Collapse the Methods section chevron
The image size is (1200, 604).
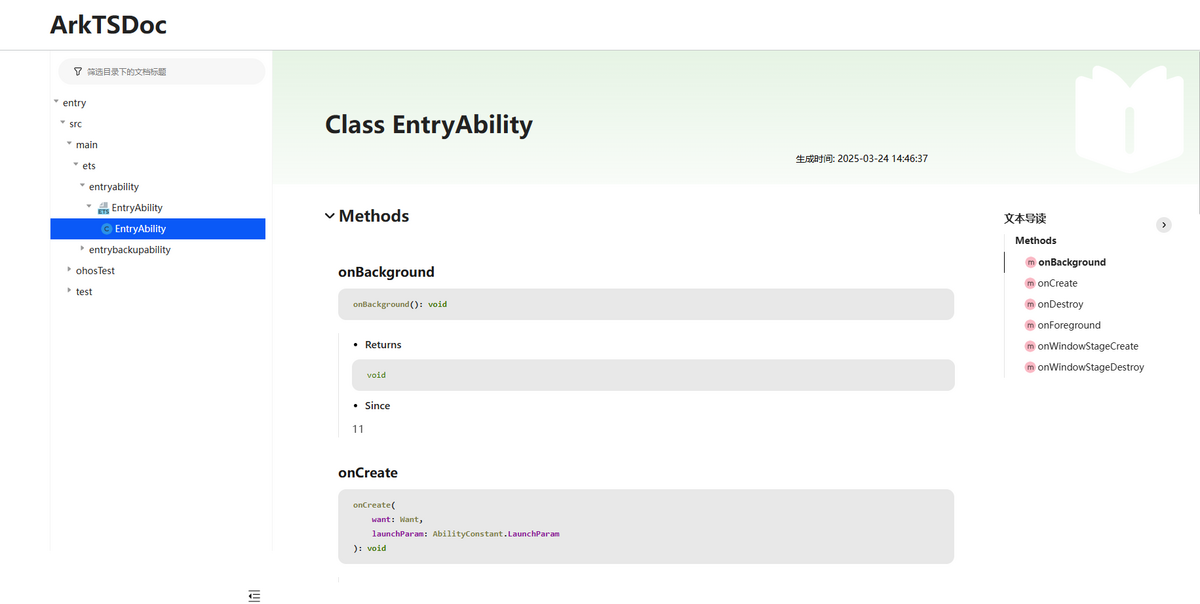(x=330, y=216)
